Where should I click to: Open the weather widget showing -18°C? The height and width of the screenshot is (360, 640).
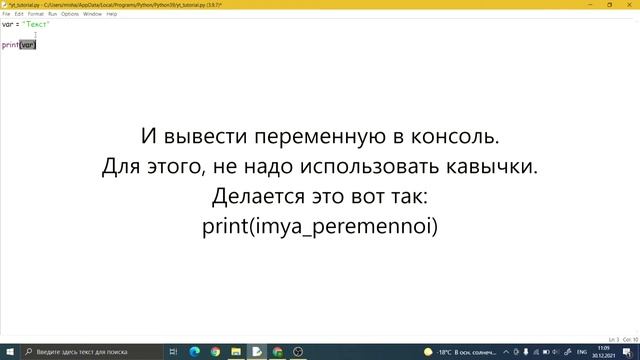click(x=460, y=352)
